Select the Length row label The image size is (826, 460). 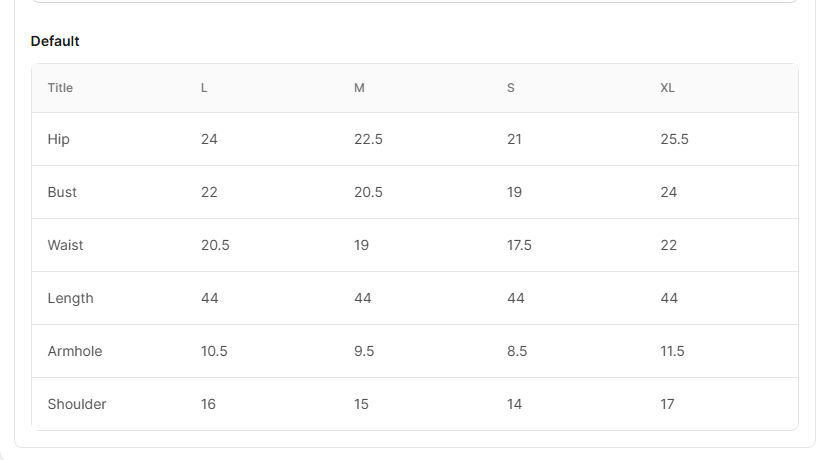click(x=70, y=298)
